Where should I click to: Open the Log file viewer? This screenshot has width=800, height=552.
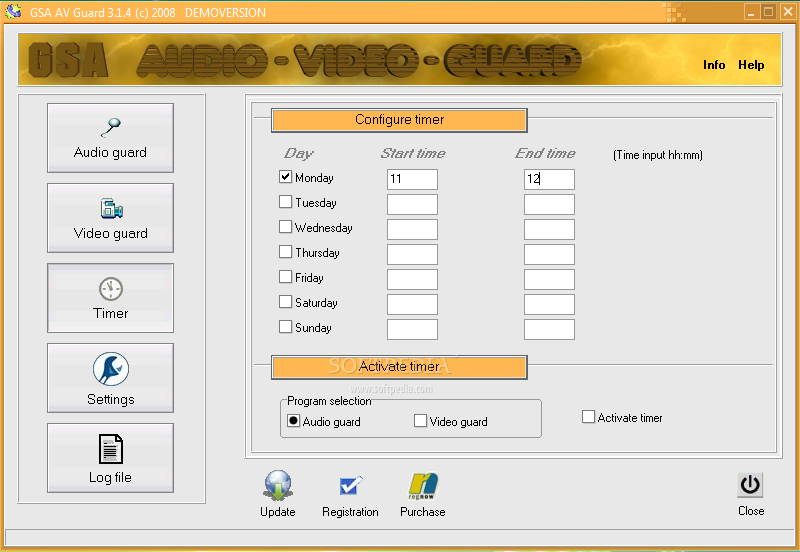[x=110, y=458]
